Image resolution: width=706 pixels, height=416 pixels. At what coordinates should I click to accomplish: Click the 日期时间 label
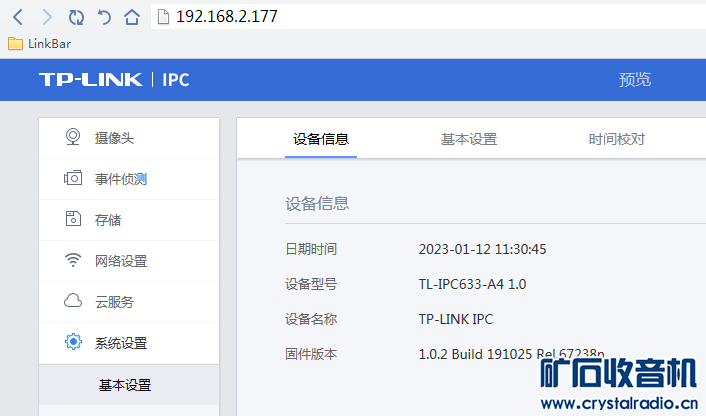[311, 249]
